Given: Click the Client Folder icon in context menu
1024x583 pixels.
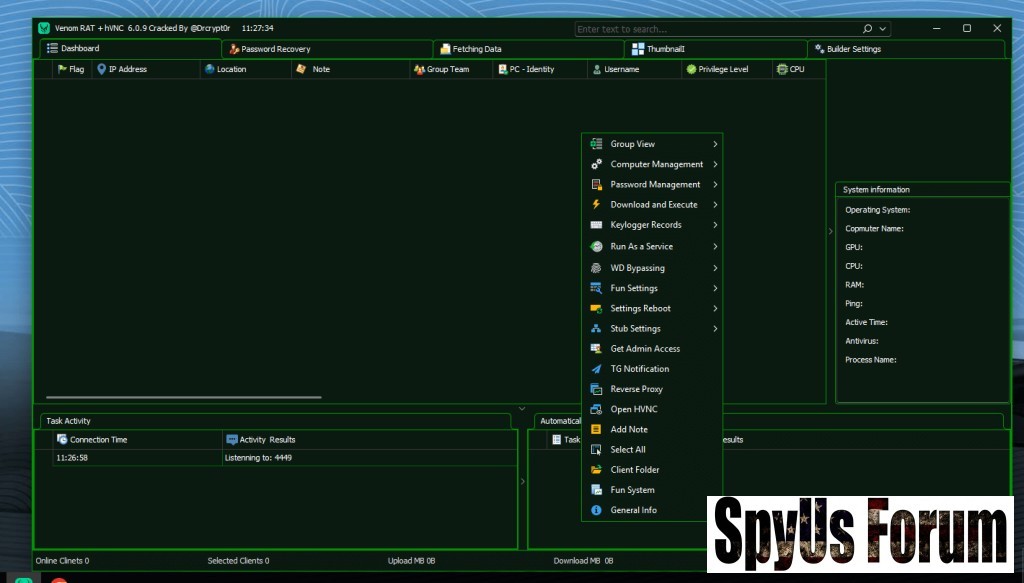Looking at the screenshot, I should click(596, 470).
